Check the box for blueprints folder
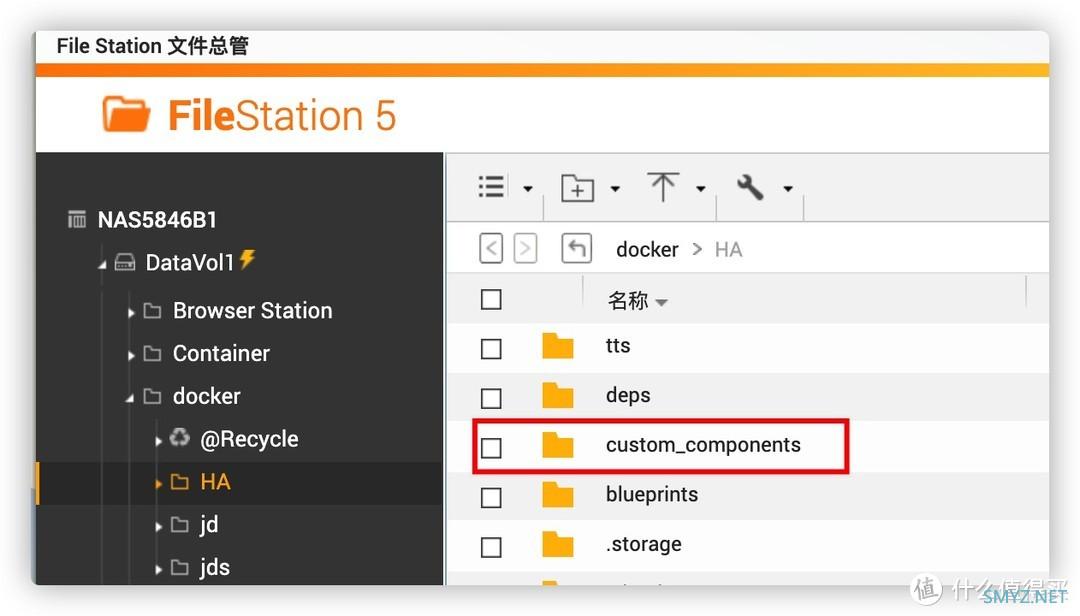This screenshot has height=616, width=1080. [x=491, y=497]
